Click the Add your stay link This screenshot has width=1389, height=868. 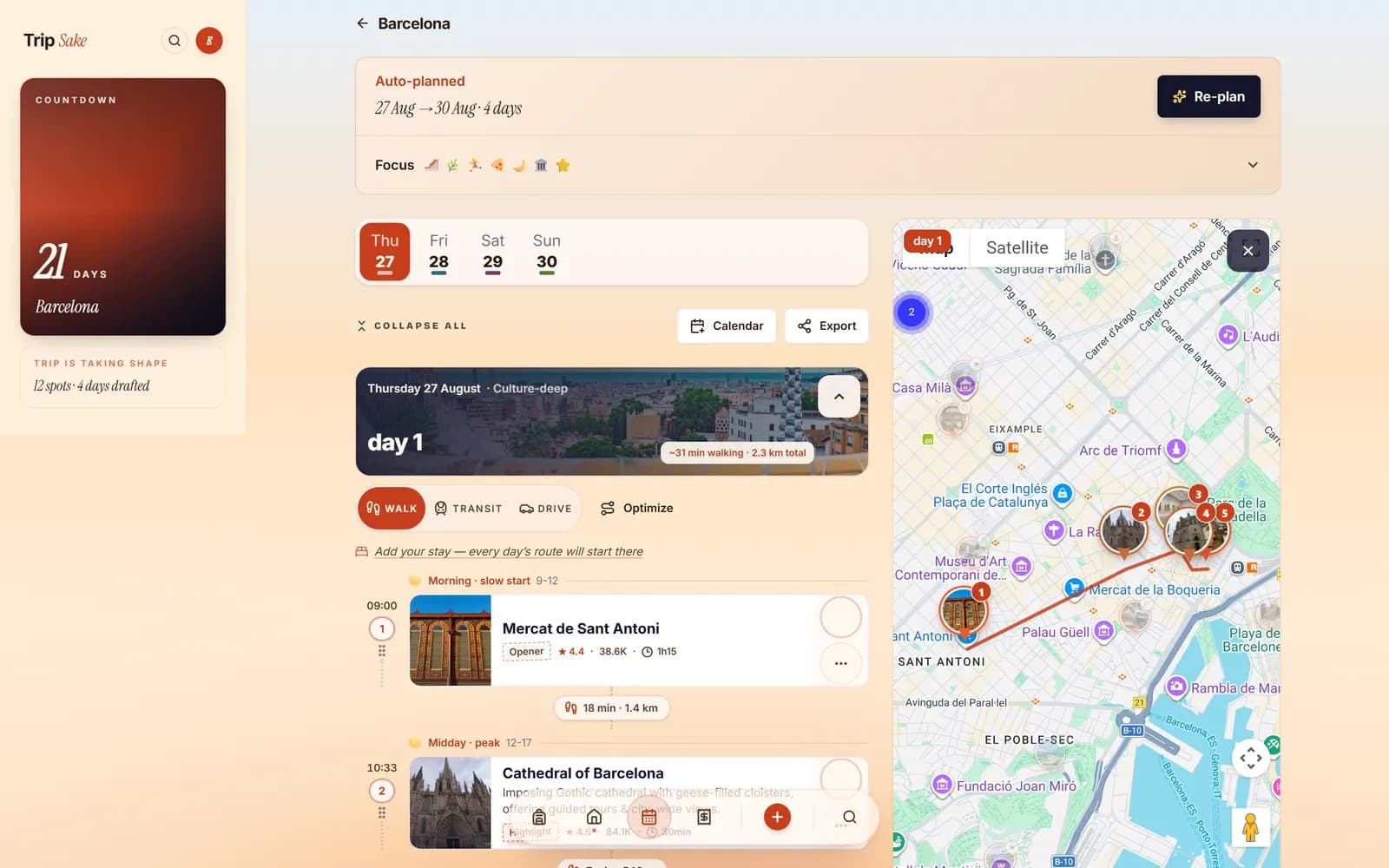coord(509,551)
